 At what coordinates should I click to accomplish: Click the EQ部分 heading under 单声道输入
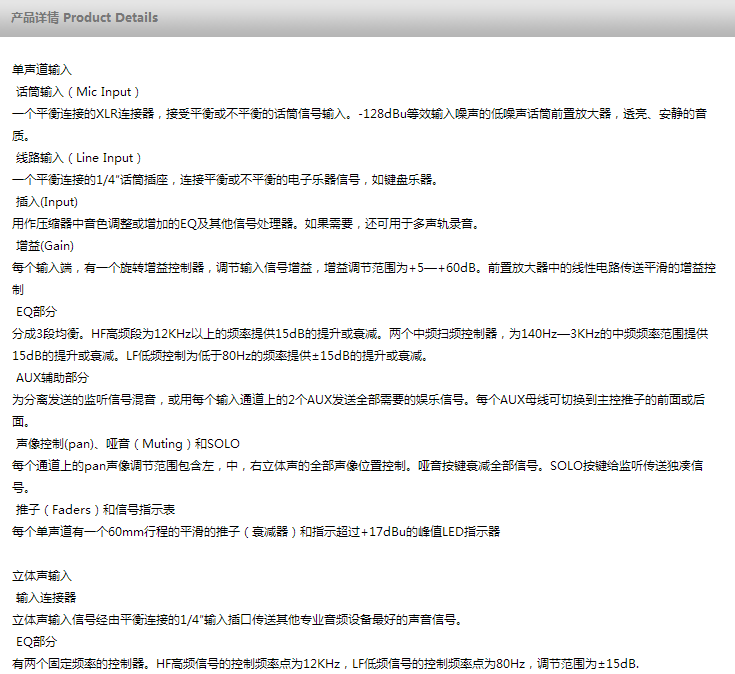tap(37, 312)
